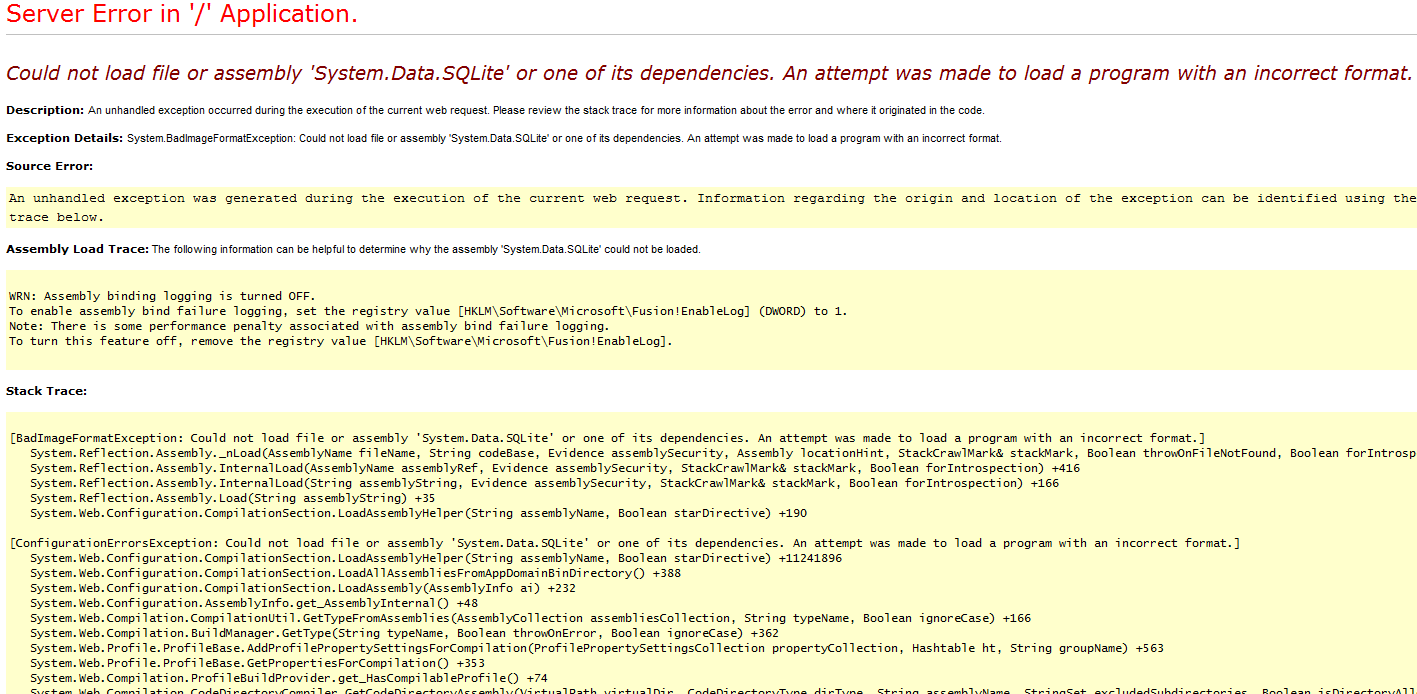Select the 'WRN: Assembly binding logging' line
The image size is (1417, 694).
click(160, 296)
